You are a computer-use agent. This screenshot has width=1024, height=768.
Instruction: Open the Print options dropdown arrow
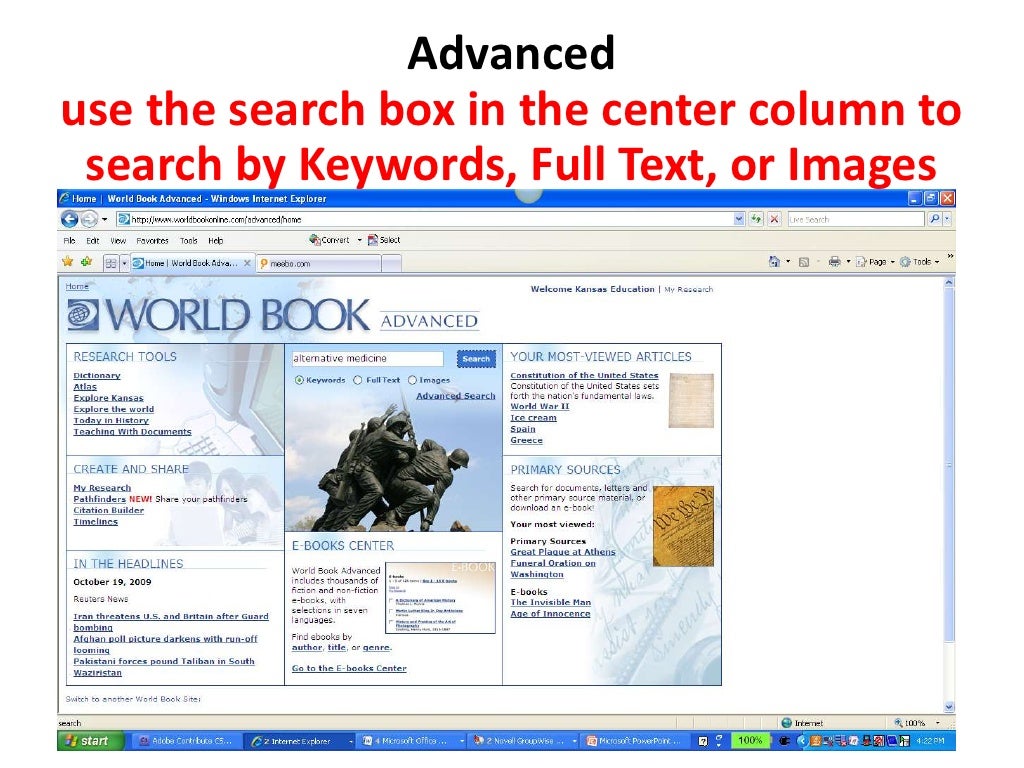[848, 262]
